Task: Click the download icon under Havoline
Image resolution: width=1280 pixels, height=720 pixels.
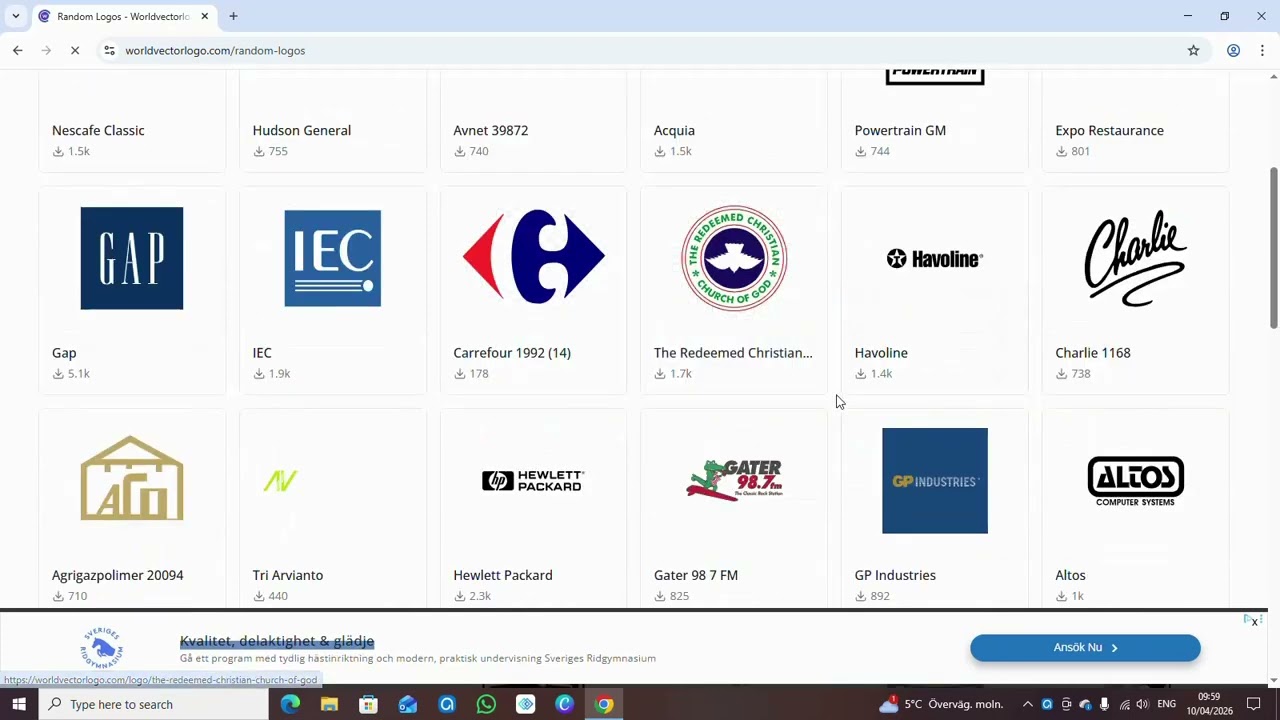Action: (x=861, y=374)
